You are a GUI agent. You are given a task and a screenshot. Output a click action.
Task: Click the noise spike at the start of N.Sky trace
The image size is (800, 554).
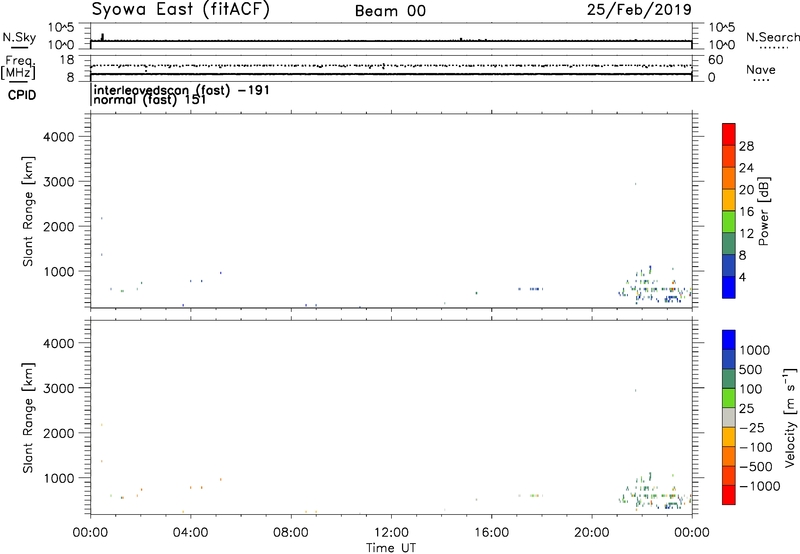pyautogui.click(x=103, y=37)
